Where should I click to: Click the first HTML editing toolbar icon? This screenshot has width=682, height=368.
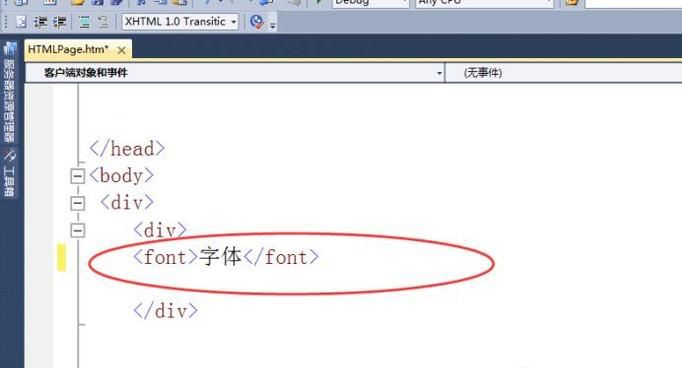[21, 22]
